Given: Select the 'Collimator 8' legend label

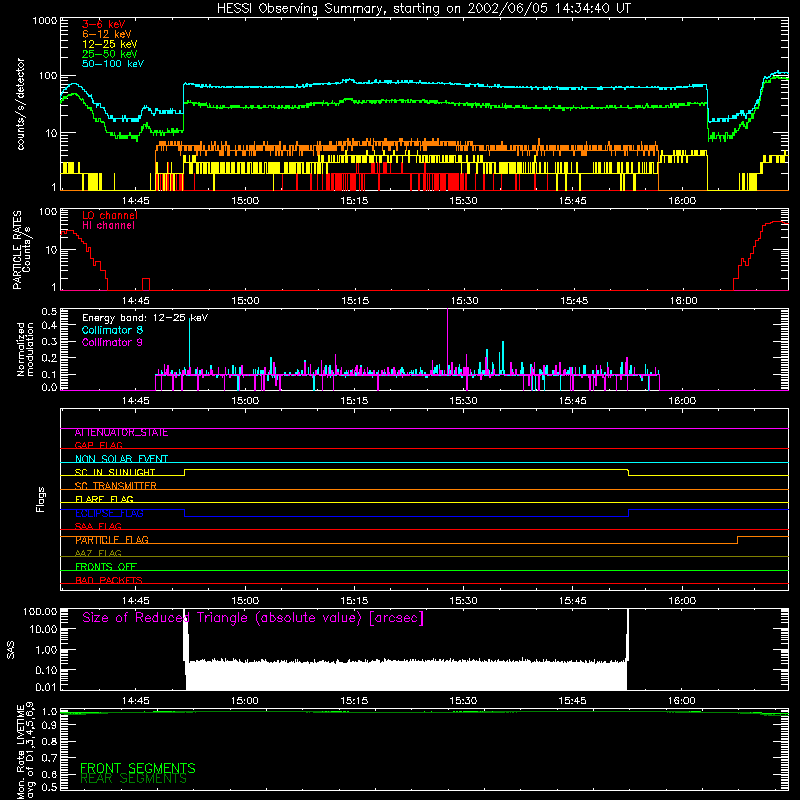Looking at the screenshot, I should point(112,330).
